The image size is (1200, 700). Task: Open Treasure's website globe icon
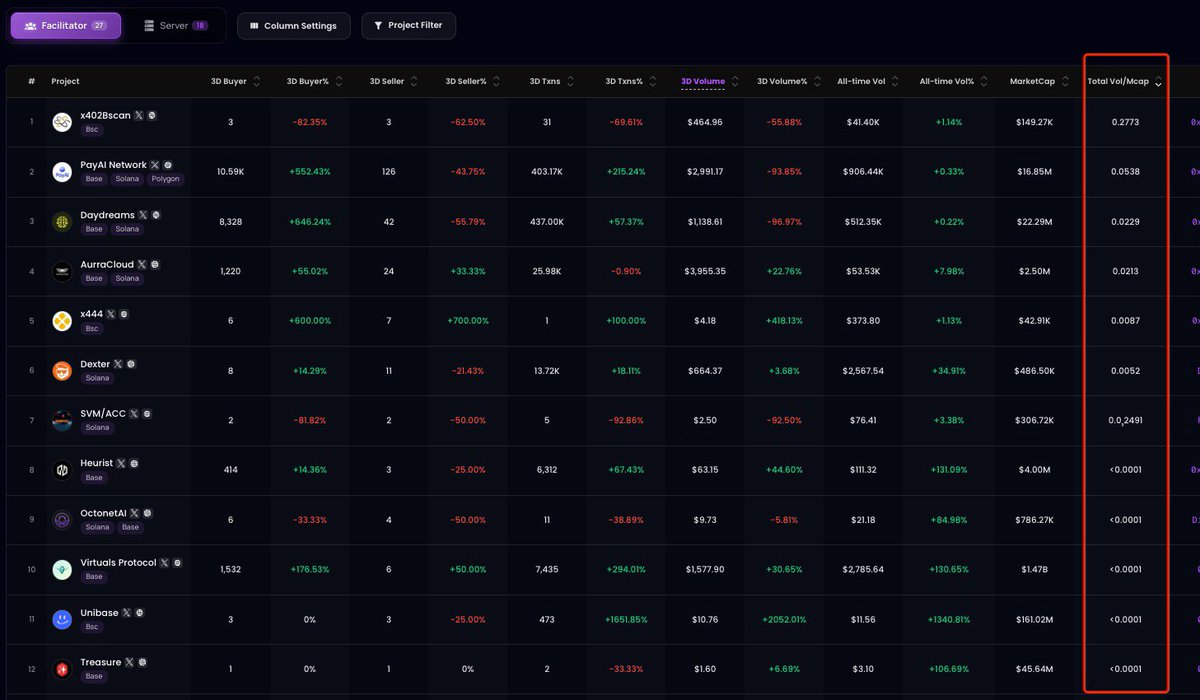coord(143,663)
